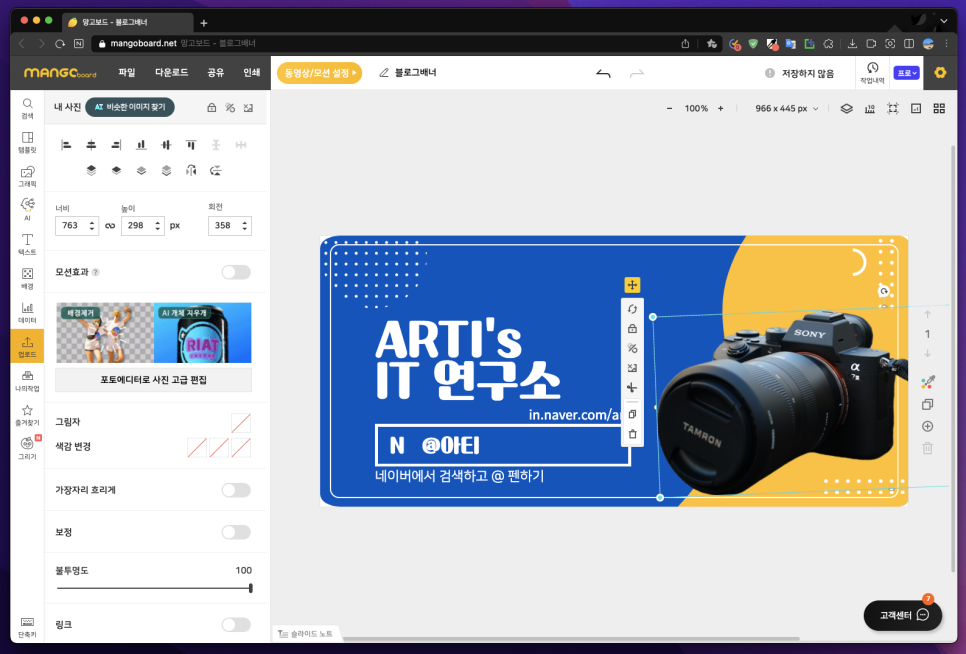Open the 업로드 upload sidebar panel
The image size is (966, 654).
pyautogui.click(x=27, y=346)
